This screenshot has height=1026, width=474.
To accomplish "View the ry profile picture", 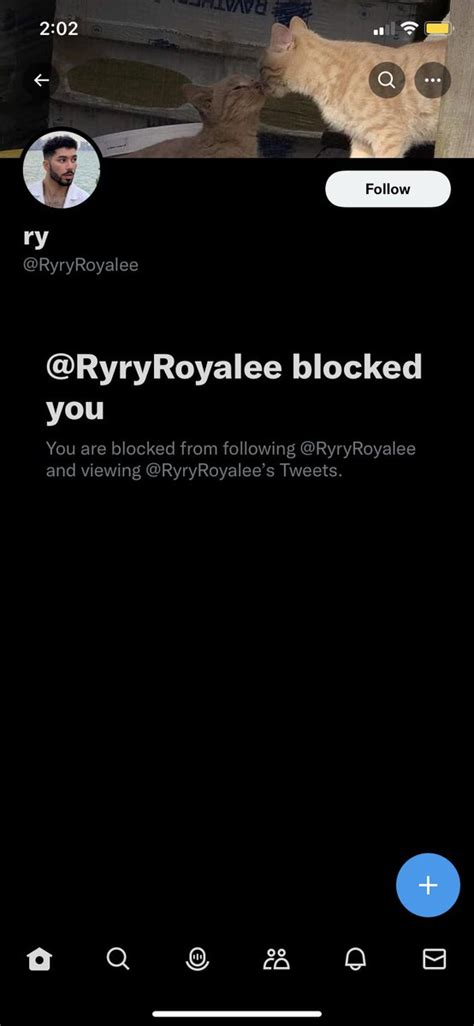I will click(62, 169).
